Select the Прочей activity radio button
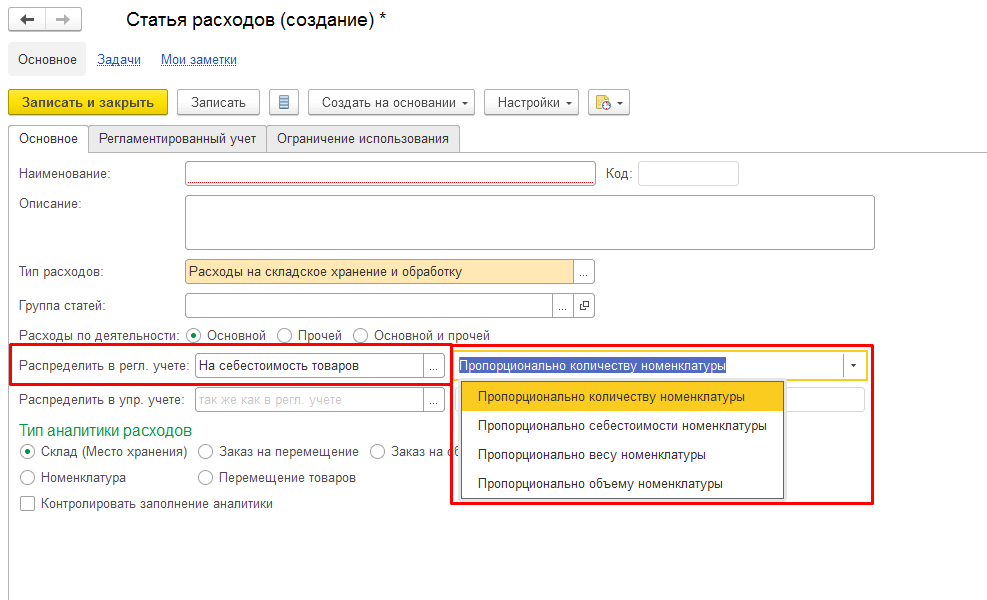Viewport: 987px width, 600px height. coord(285,336)
